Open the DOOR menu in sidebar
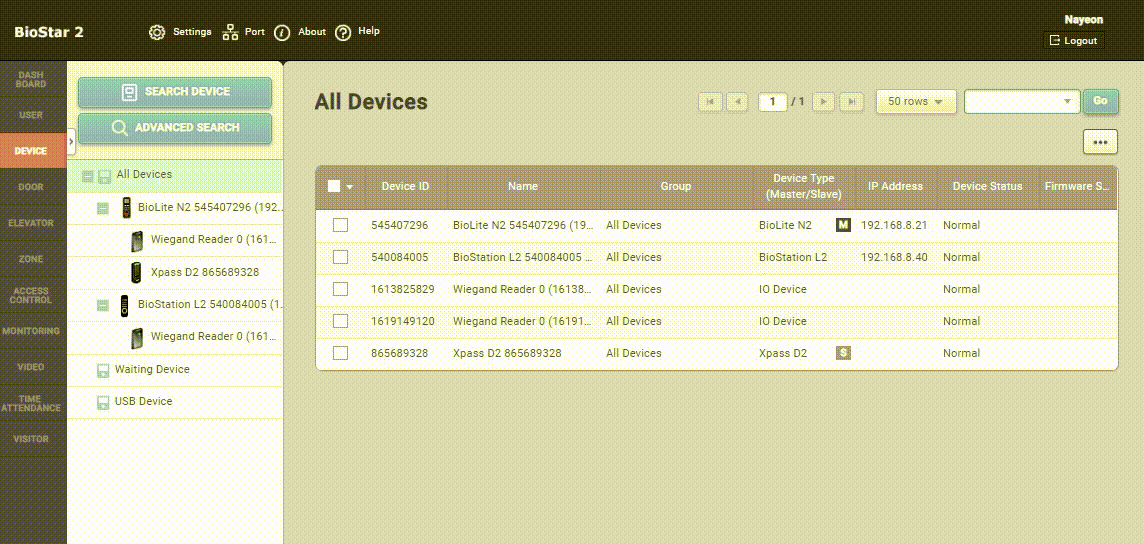 pyautogui.click(x=32, y=187)
